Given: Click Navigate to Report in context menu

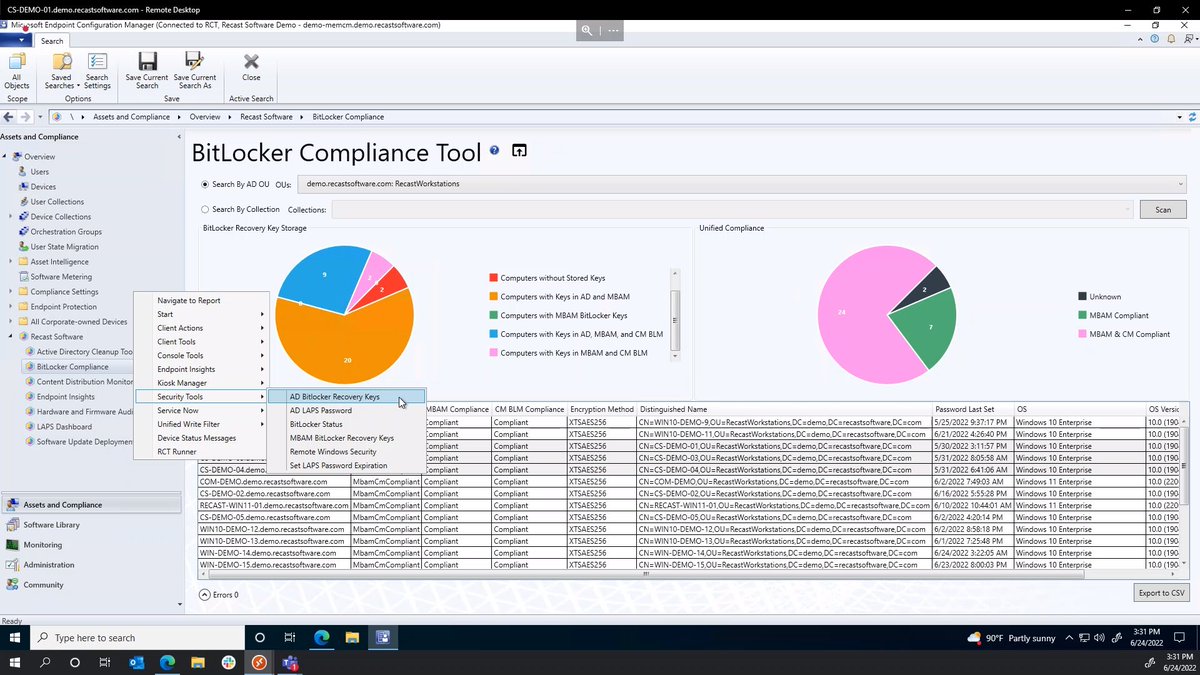Looking at the screenshot, I should [x=201, y=300].
